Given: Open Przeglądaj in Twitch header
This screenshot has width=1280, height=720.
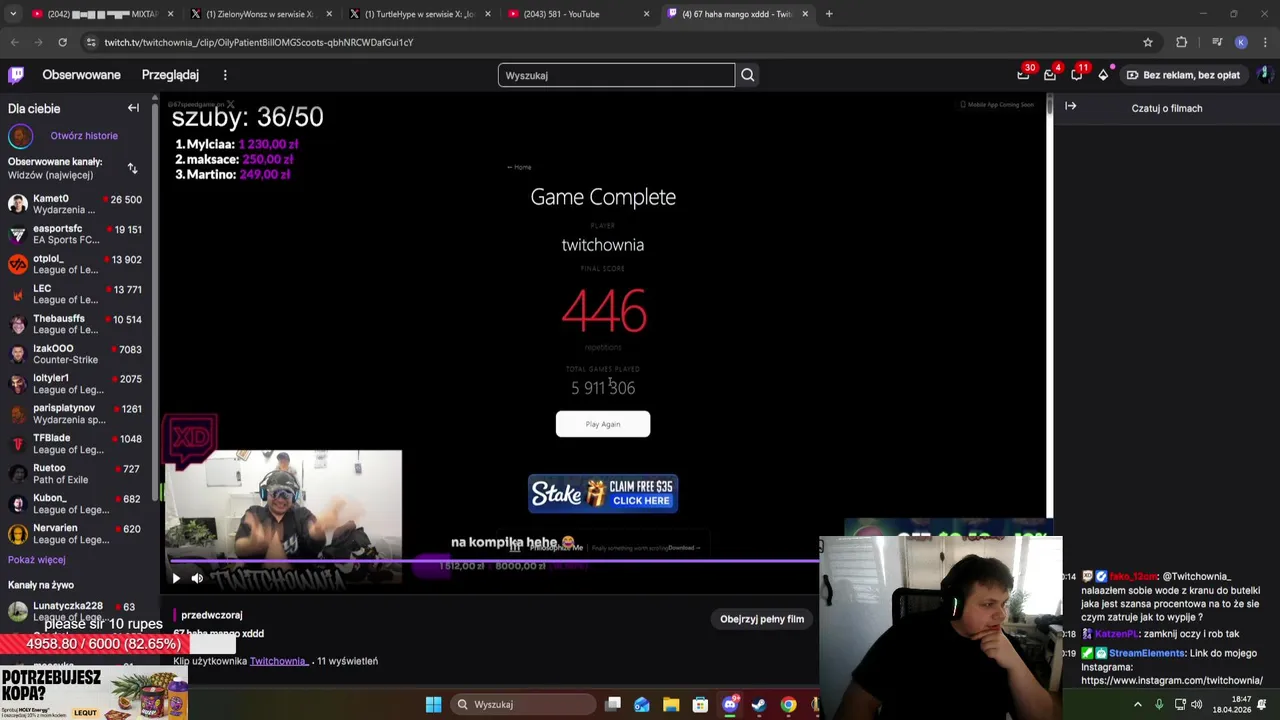Looking at the screenshot, I should [170, 75].
